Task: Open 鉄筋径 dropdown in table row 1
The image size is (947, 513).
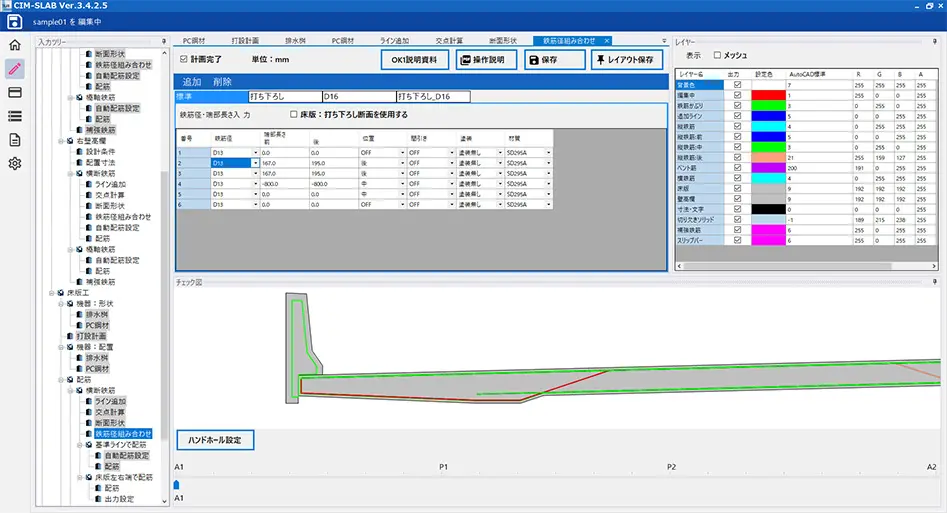Action: 255,153
